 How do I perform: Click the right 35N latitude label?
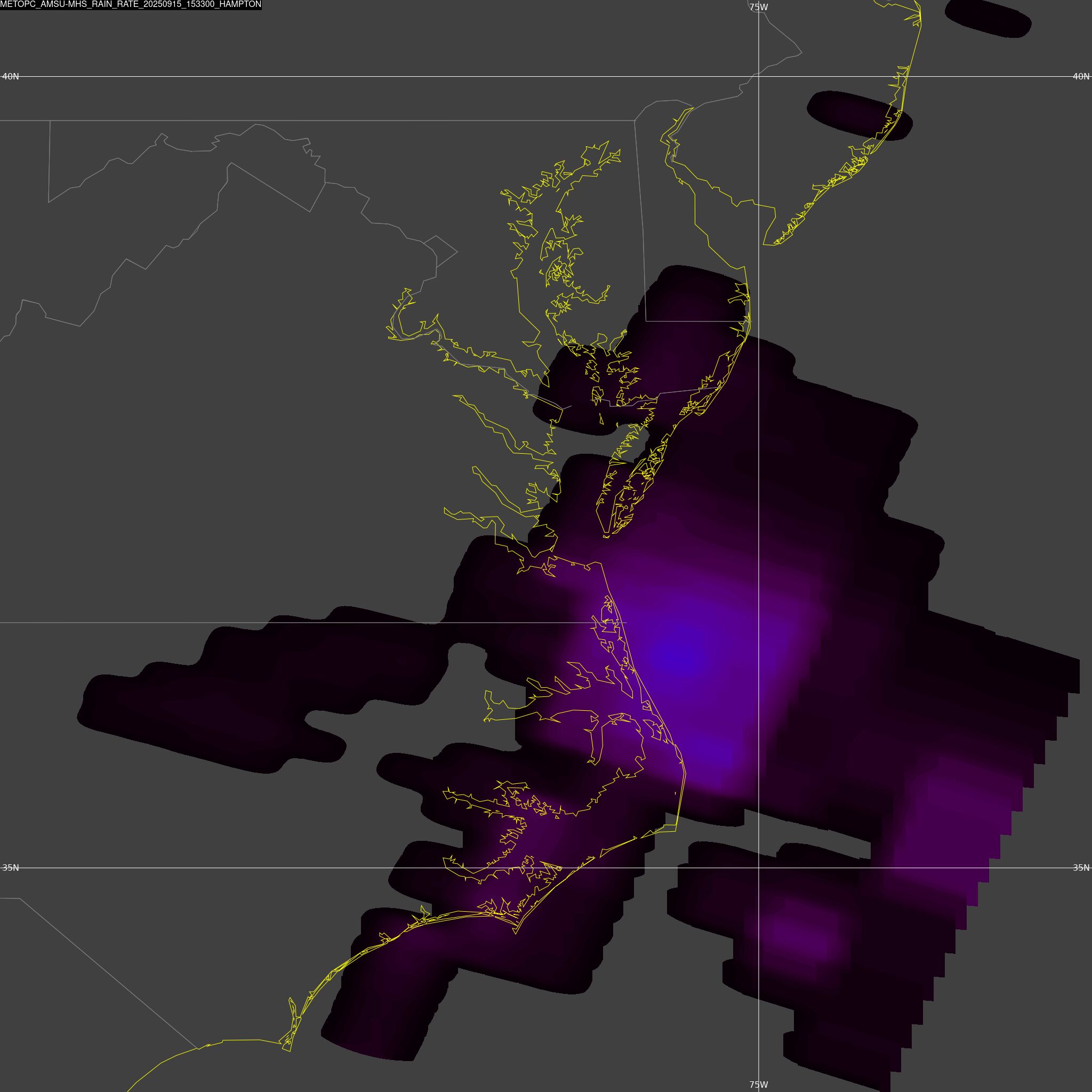tap(1081, 868)
